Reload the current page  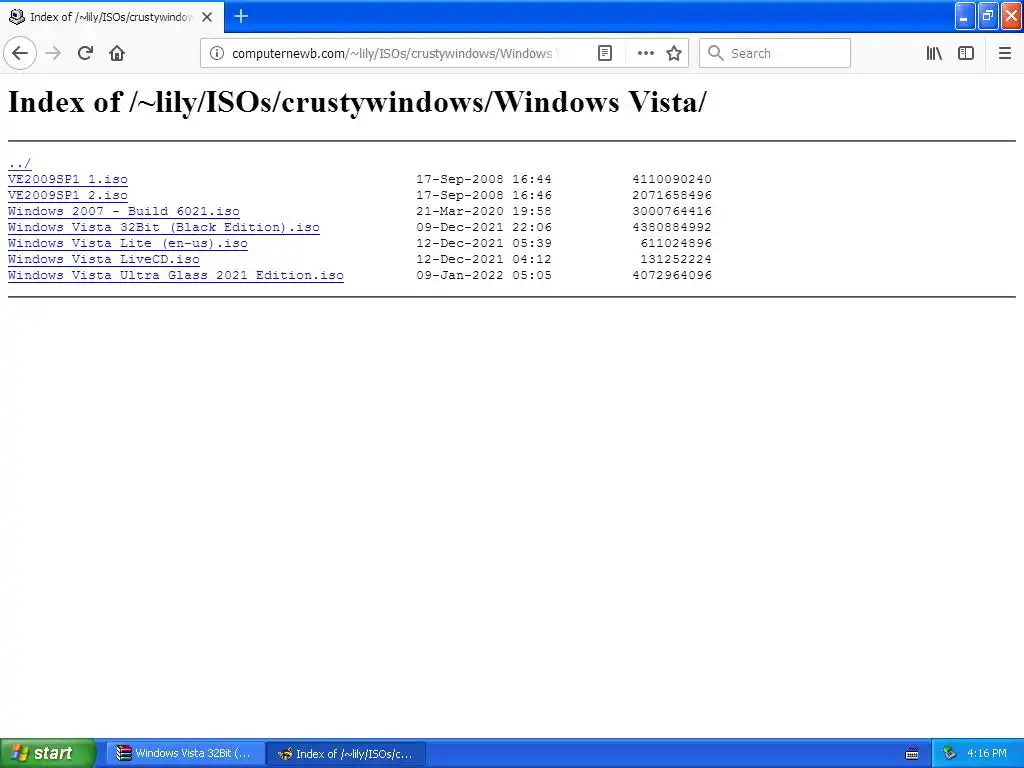click(x=85, y=53)
